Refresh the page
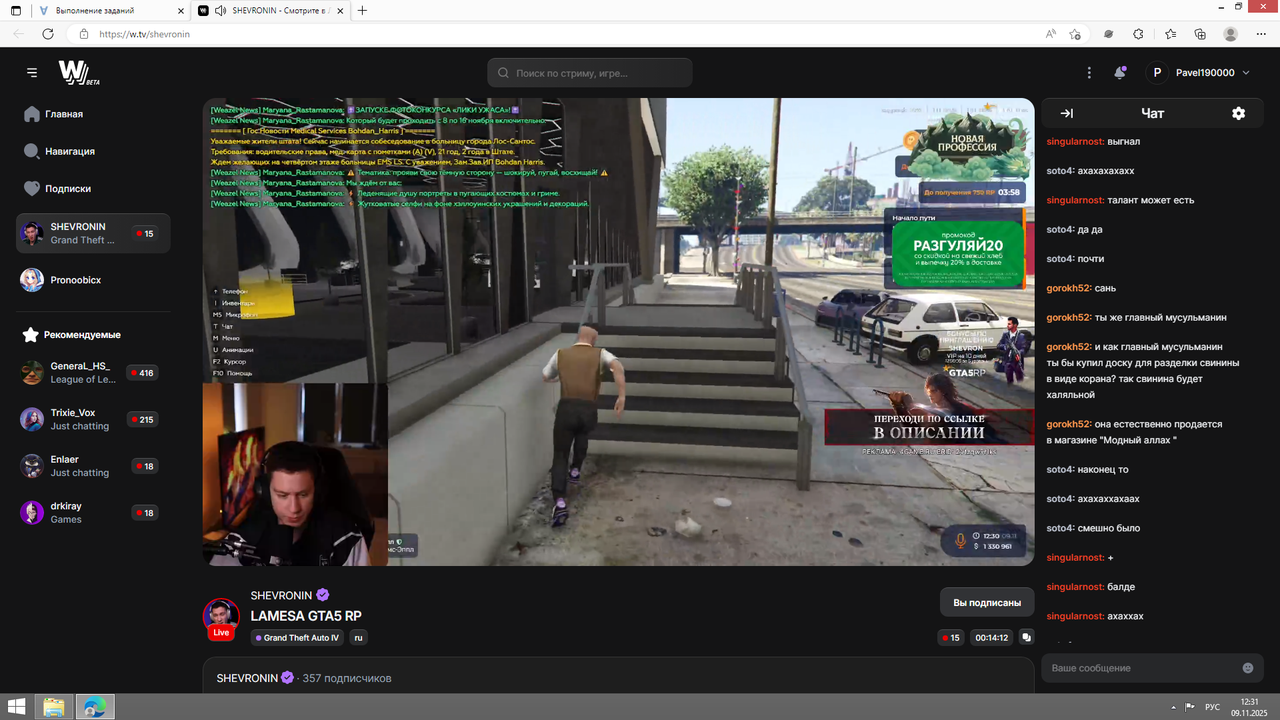This screenshot has height=720, width=1280. pyautogui.click(x=48, y=34)
